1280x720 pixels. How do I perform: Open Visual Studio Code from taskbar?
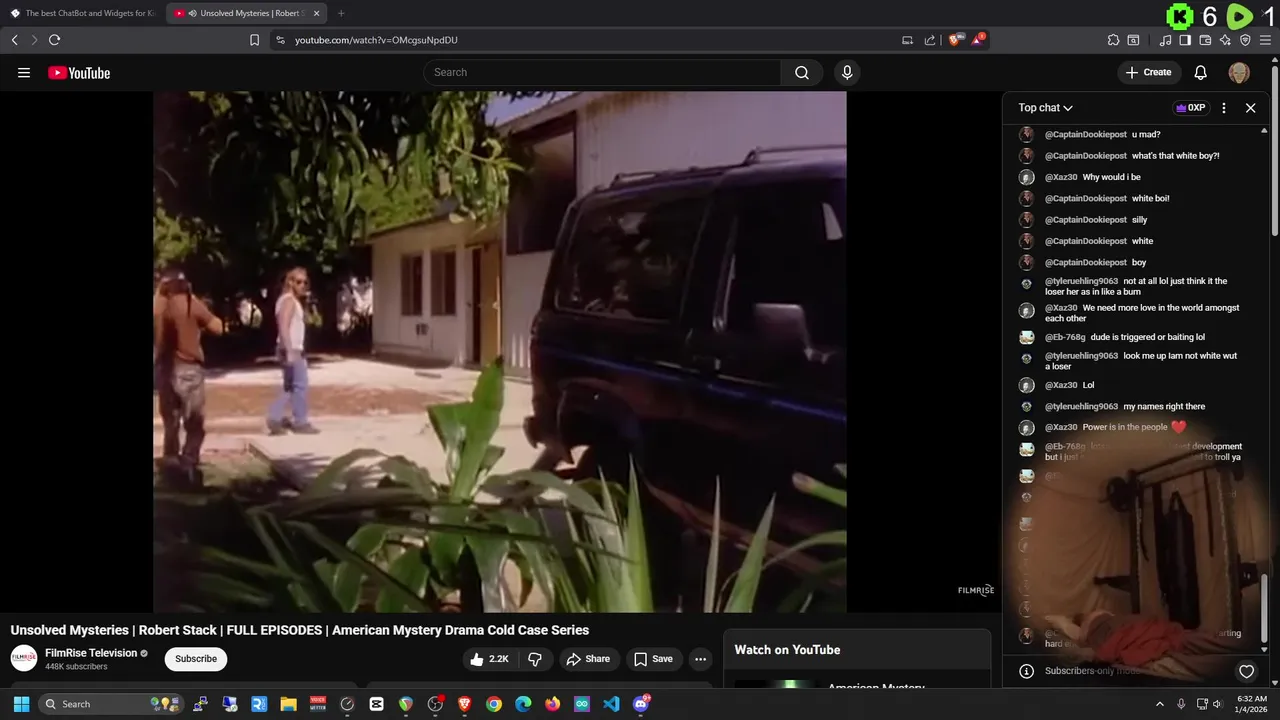(611, 704)
